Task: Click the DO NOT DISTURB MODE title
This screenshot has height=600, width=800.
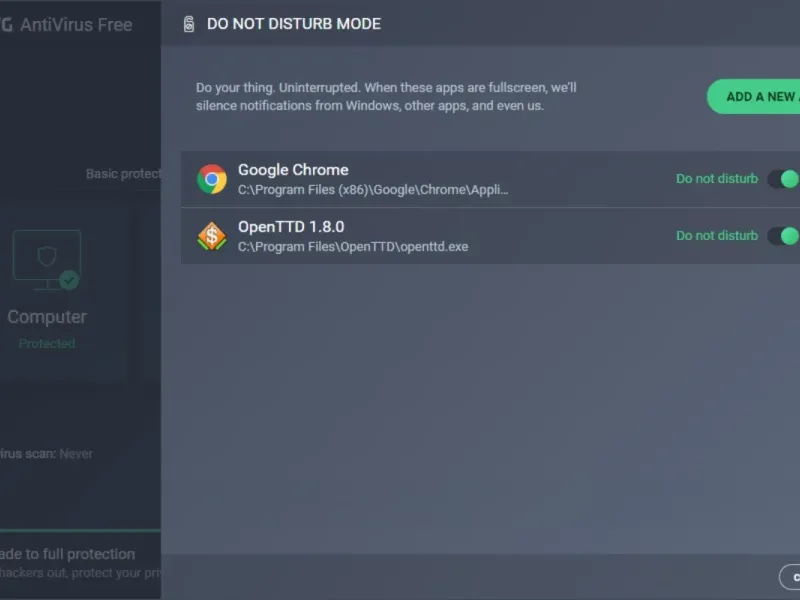Action: [294, 24]
